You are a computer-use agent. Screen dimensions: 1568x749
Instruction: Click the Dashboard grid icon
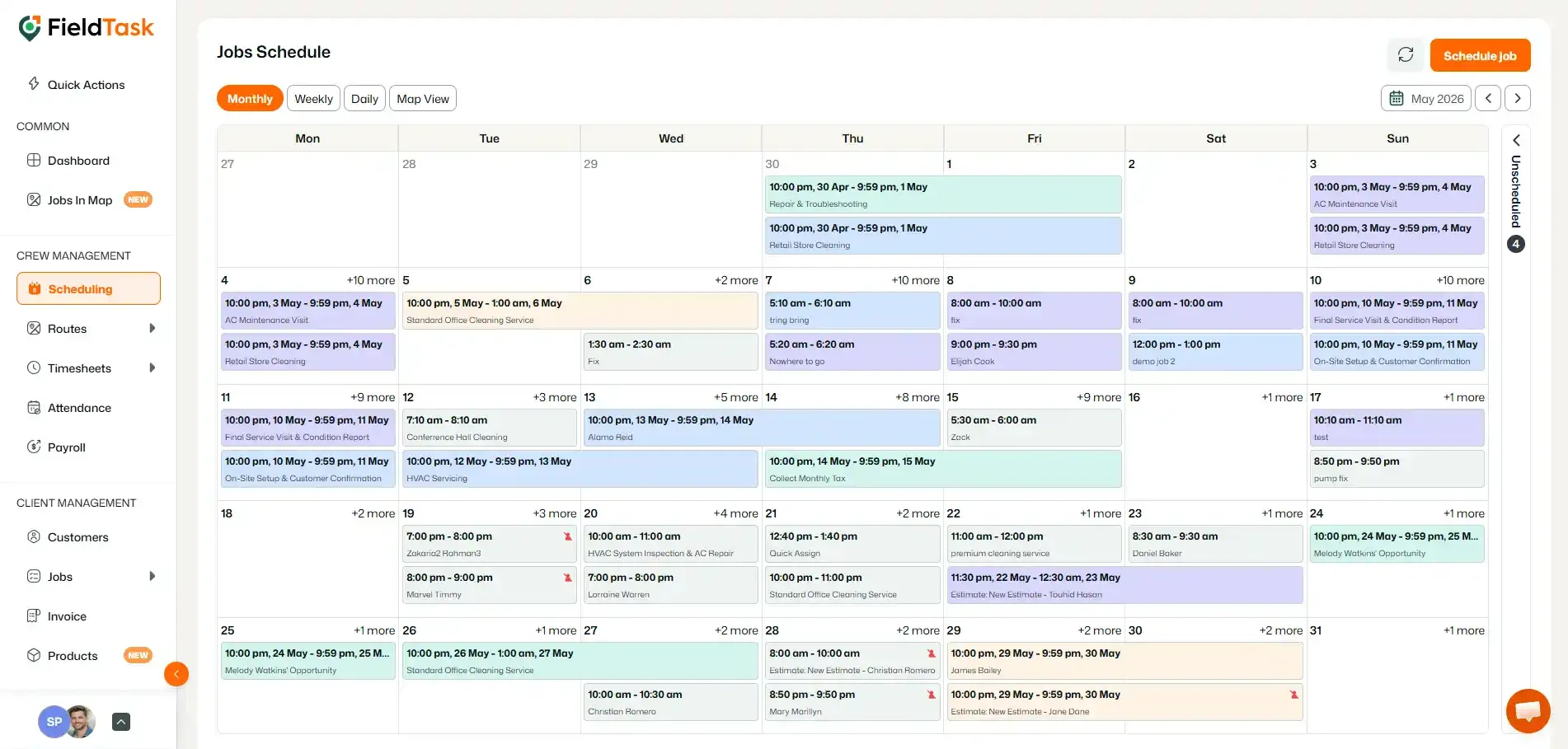coord(34,160)
